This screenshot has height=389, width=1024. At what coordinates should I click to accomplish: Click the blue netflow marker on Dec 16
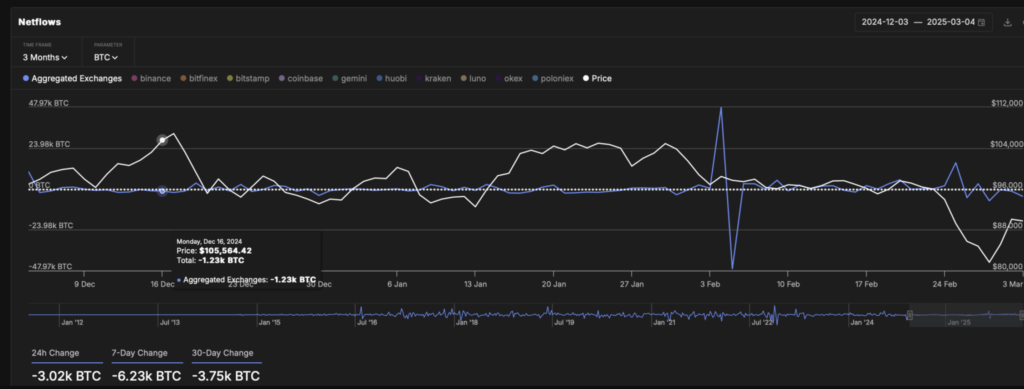click(x=163, y=191)
